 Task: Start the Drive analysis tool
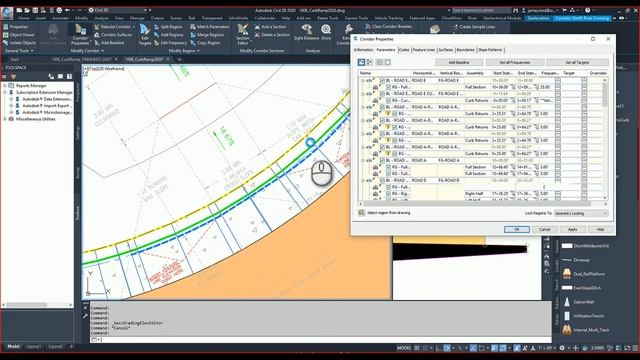[326, 32]
